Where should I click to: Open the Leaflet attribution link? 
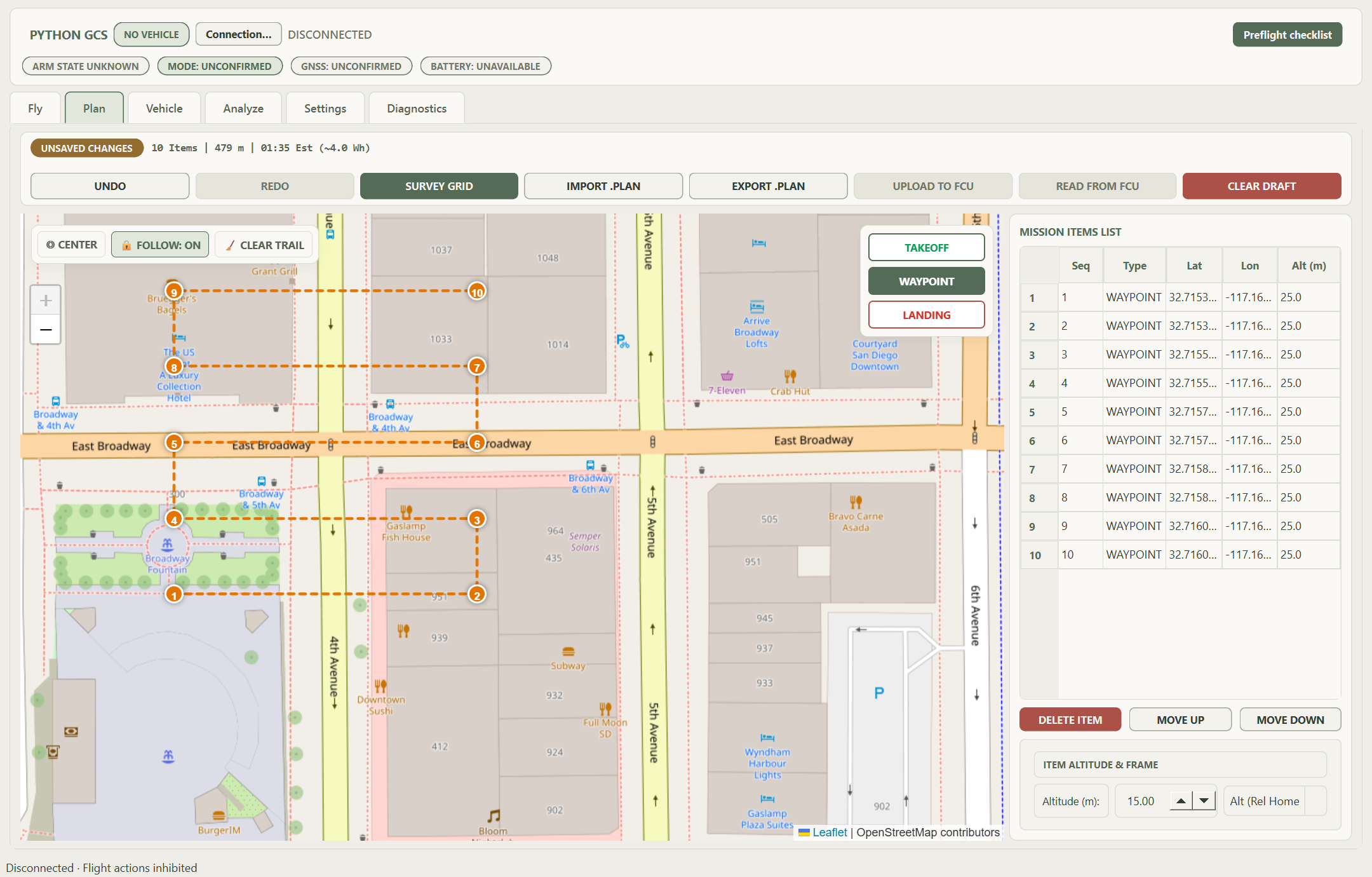830,832
